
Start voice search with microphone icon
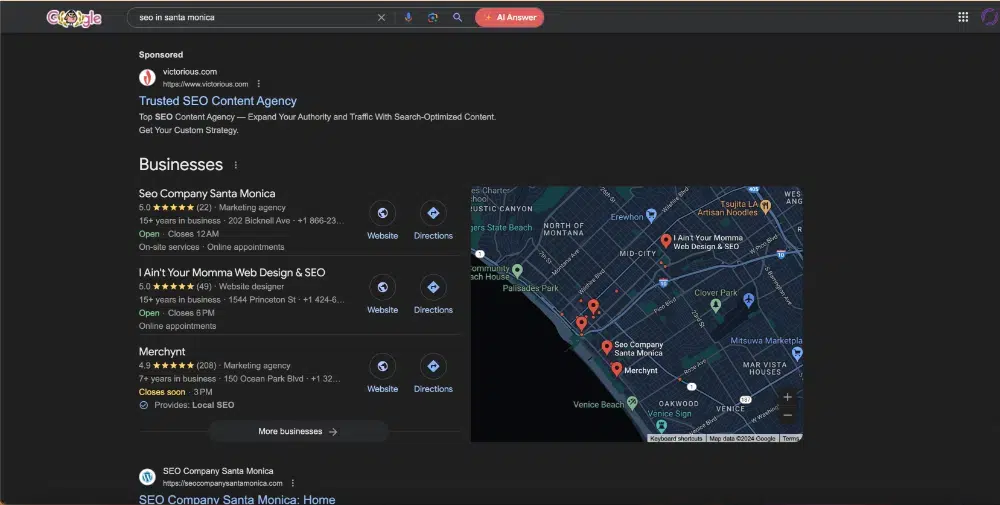[x=408, y=18]
